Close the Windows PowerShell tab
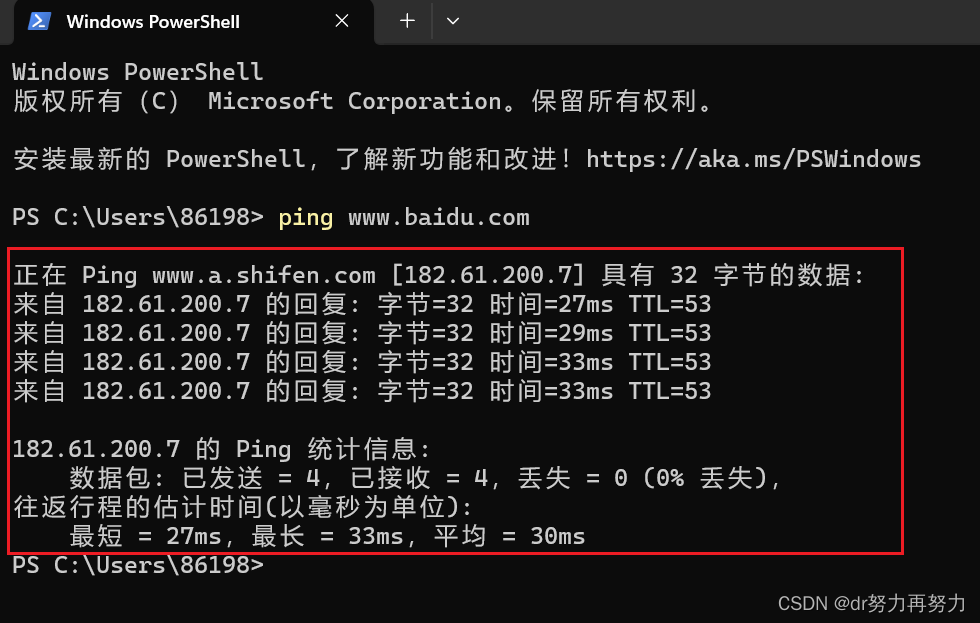The width and height of the screenshot is (980, 623). pos(341,21)
